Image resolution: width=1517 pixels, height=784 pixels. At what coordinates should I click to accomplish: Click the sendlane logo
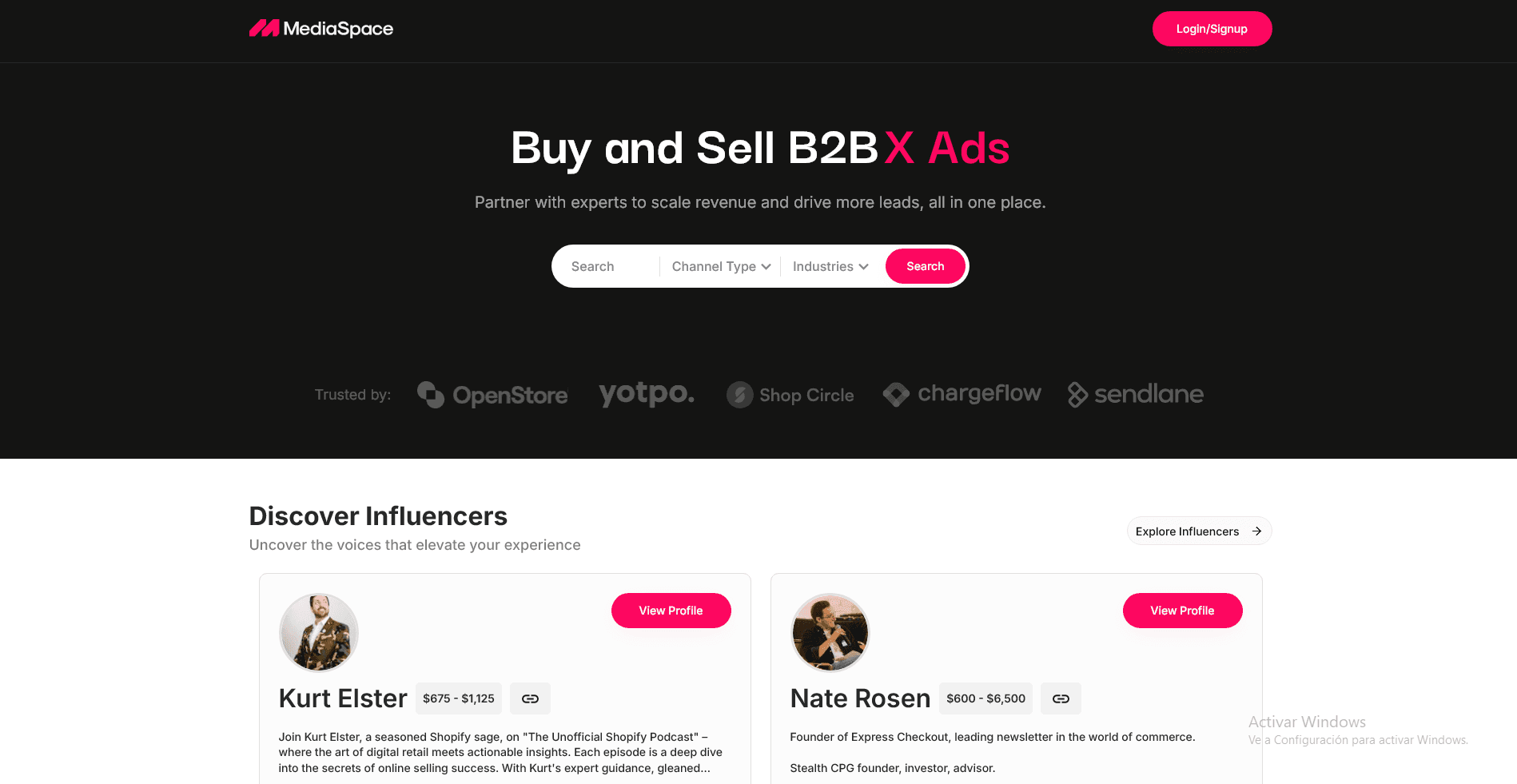coord(1135,394)
